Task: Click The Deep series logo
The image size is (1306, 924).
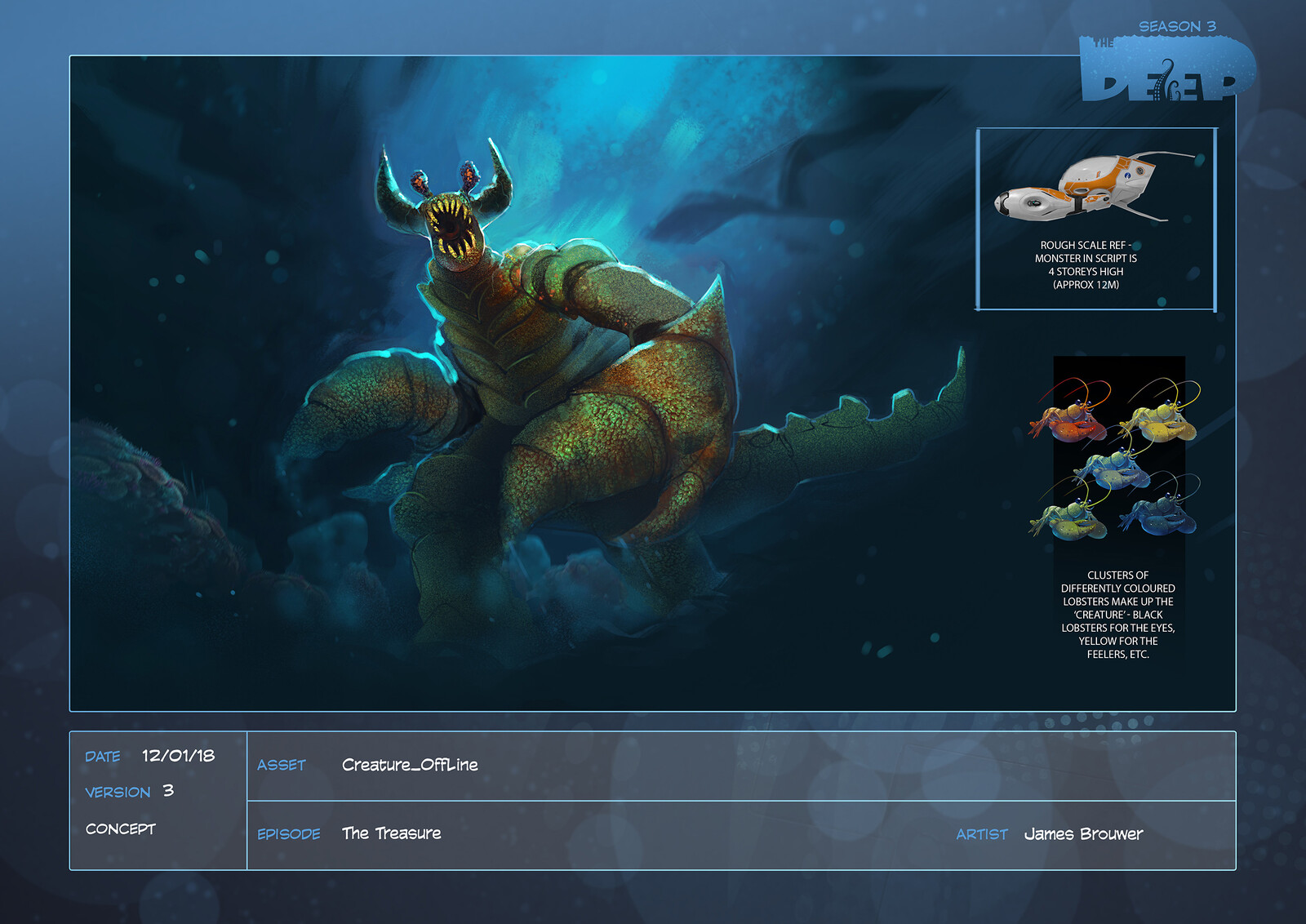Action: pyautogui.click(x=1168, y=69)
